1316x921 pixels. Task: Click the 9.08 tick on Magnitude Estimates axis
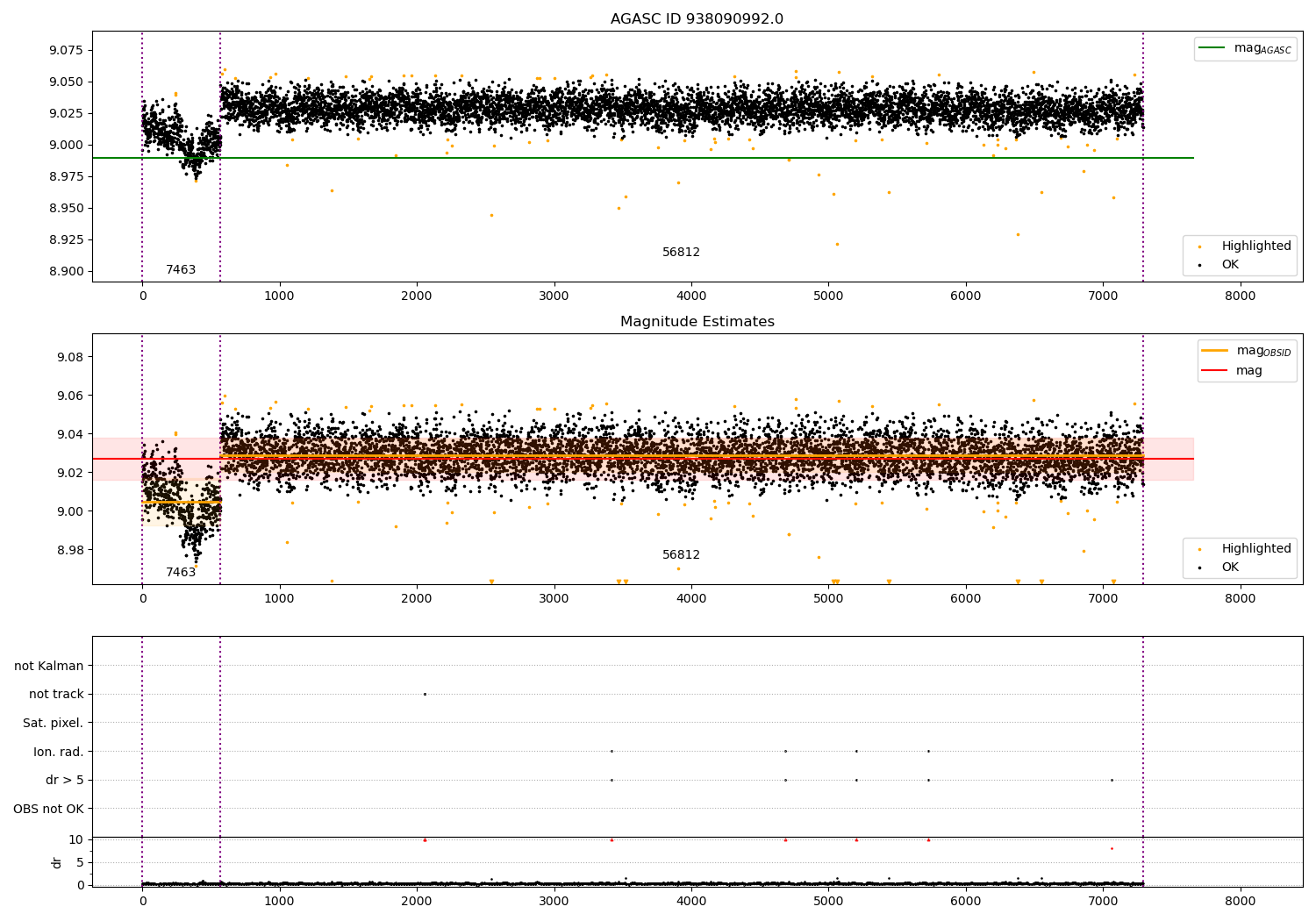point(70,357)
